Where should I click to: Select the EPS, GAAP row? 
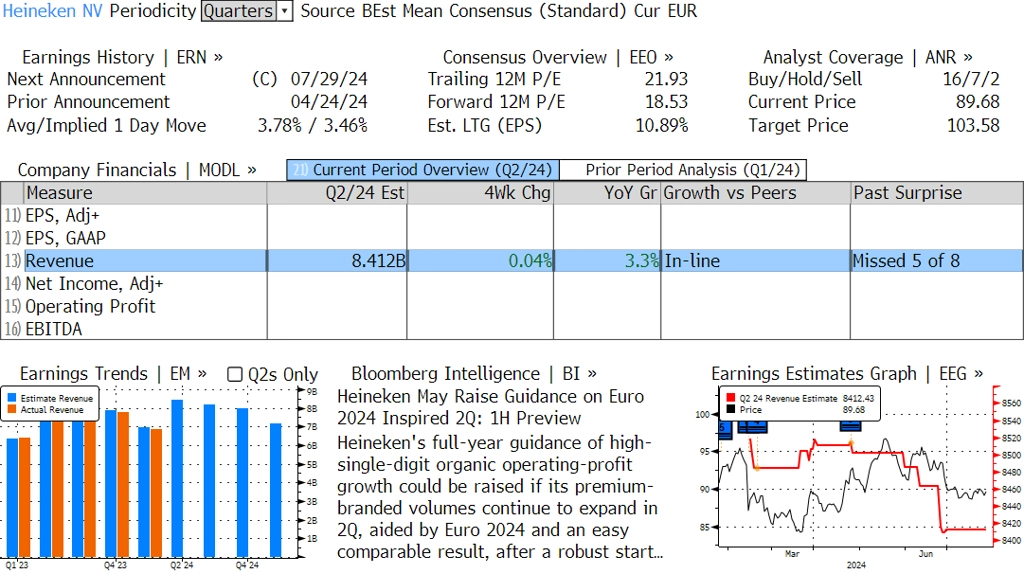(511, 238)
